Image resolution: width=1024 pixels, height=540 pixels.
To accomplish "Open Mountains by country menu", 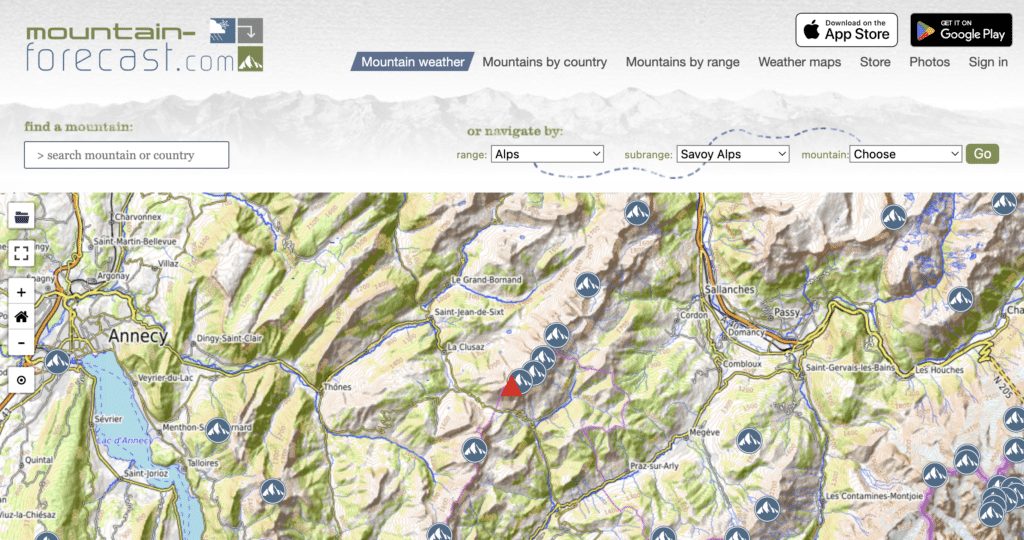I will point(545,62).
